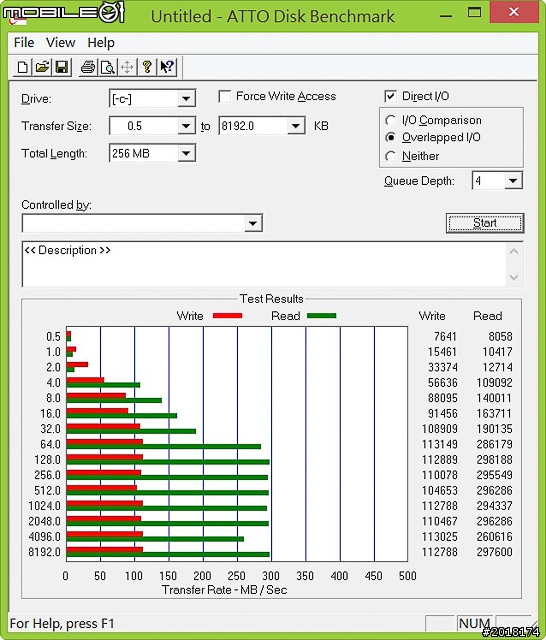The height and width of the screenshot is (640, 546).
Task: Click the Start button
Action: pos(485,223)
